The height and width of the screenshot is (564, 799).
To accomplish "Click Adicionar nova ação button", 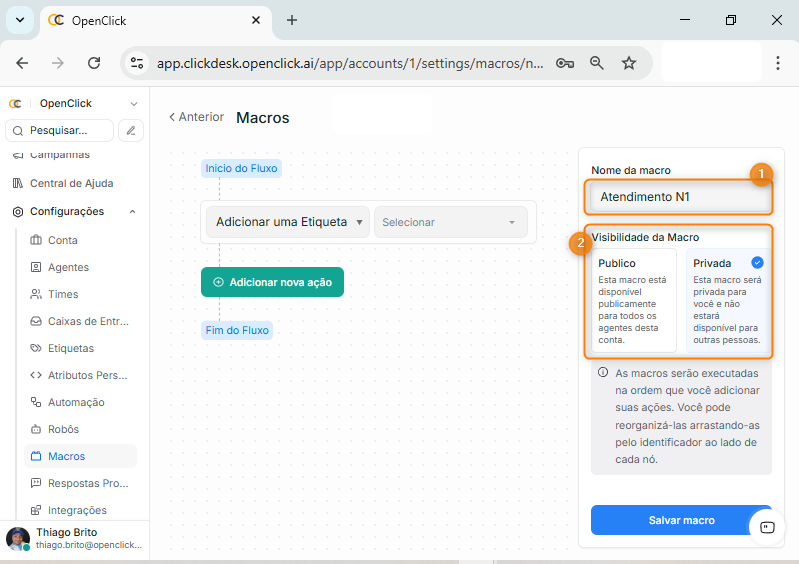I will point(272,283).
